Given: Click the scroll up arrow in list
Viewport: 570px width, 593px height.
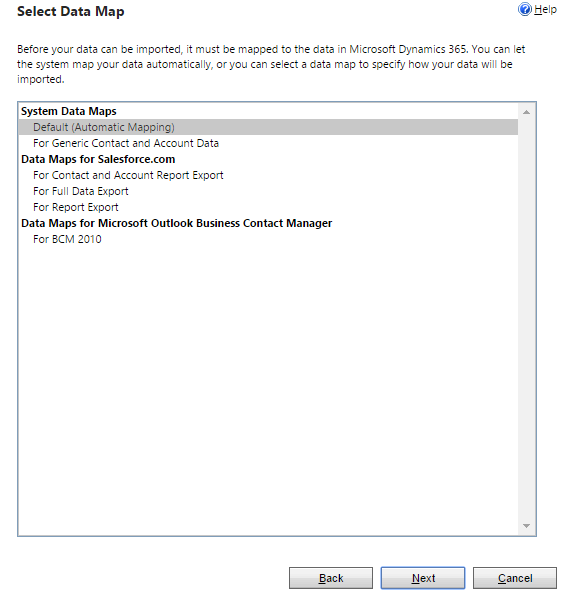Looking at the screenshot, I should click(526, 112).
